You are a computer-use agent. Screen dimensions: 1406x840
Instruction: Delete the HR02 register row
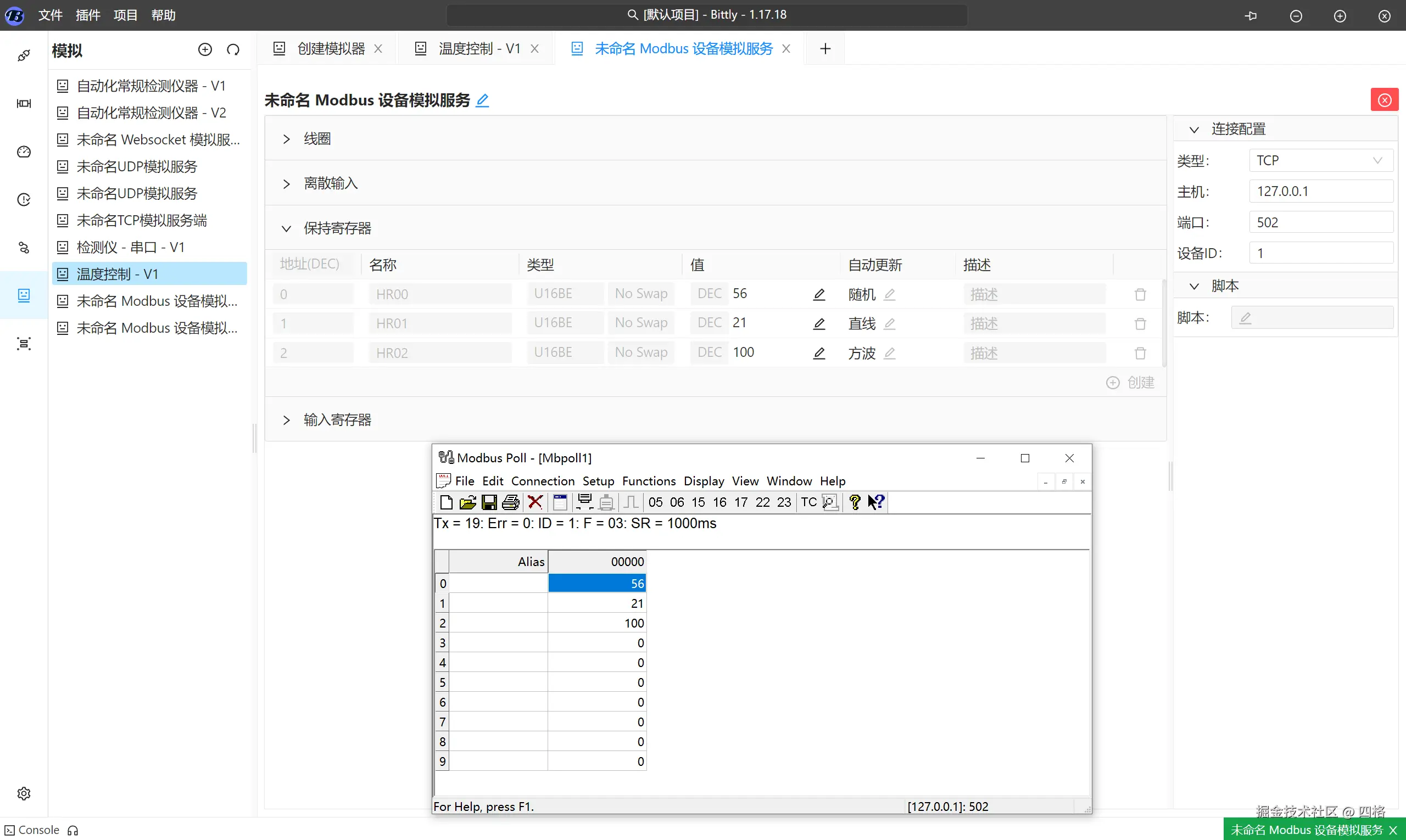pos(1140,353)
